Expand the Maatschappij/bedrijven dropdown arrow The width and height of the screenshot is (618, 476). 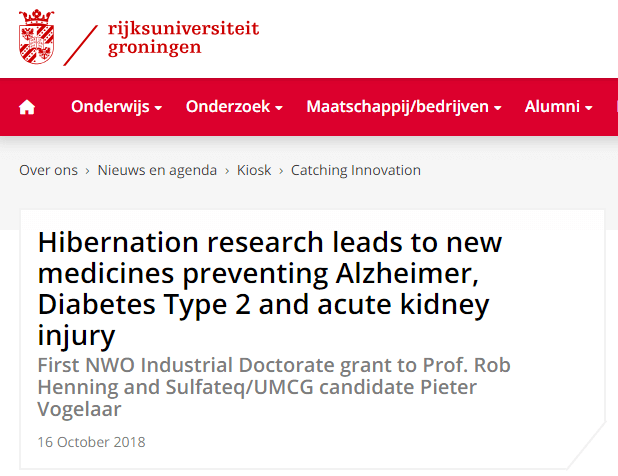(x=497, y=108)
